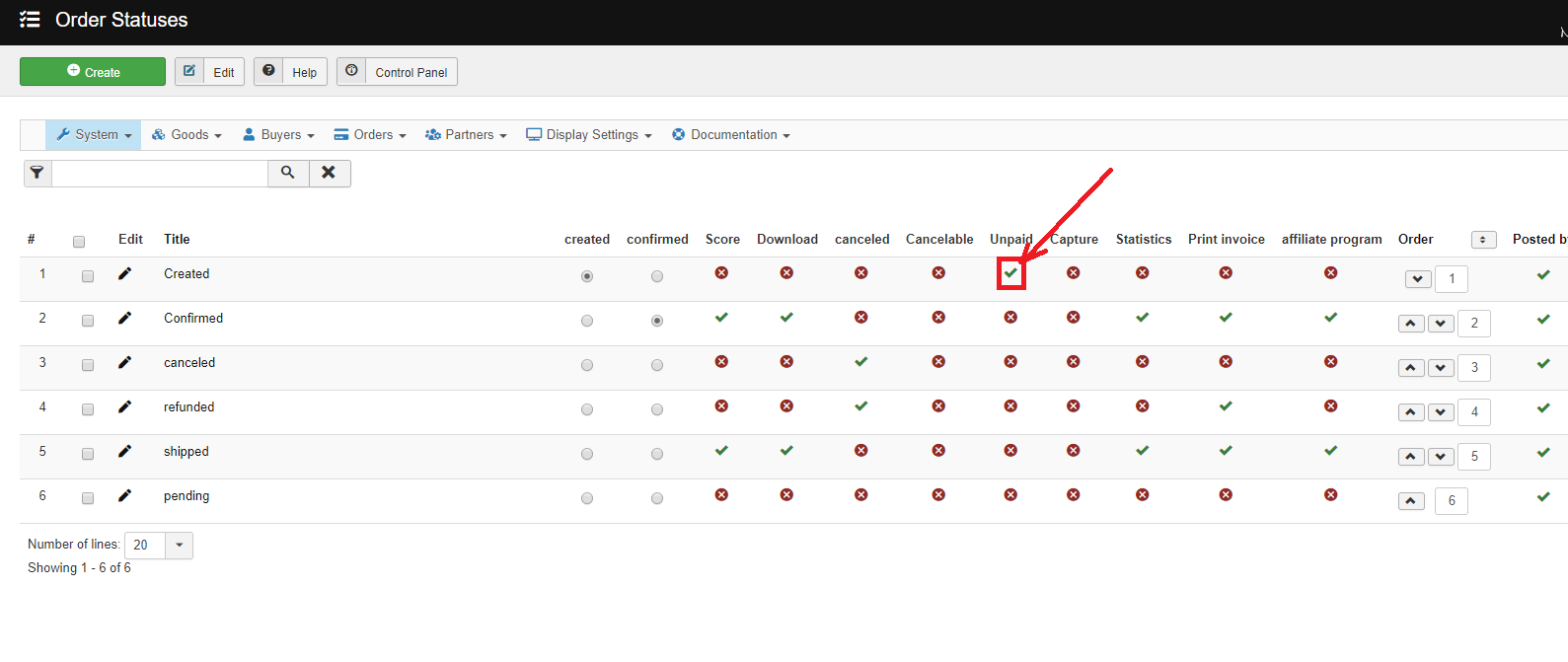Click the filter funnel icon

pyautogui.click(x=37, y=173)
